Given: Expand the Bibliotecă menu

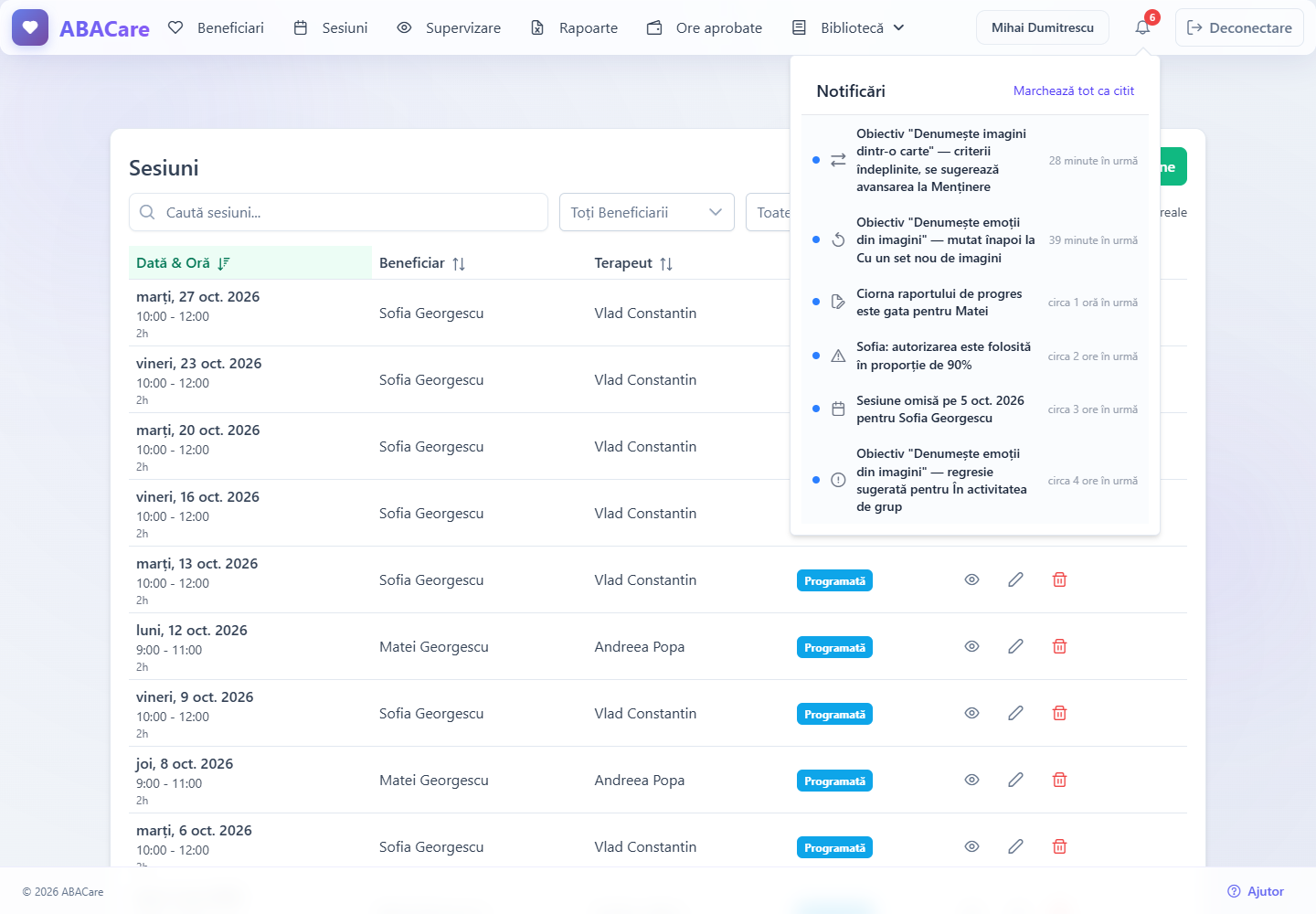Looking at the screenshot, I should (848, 27).
